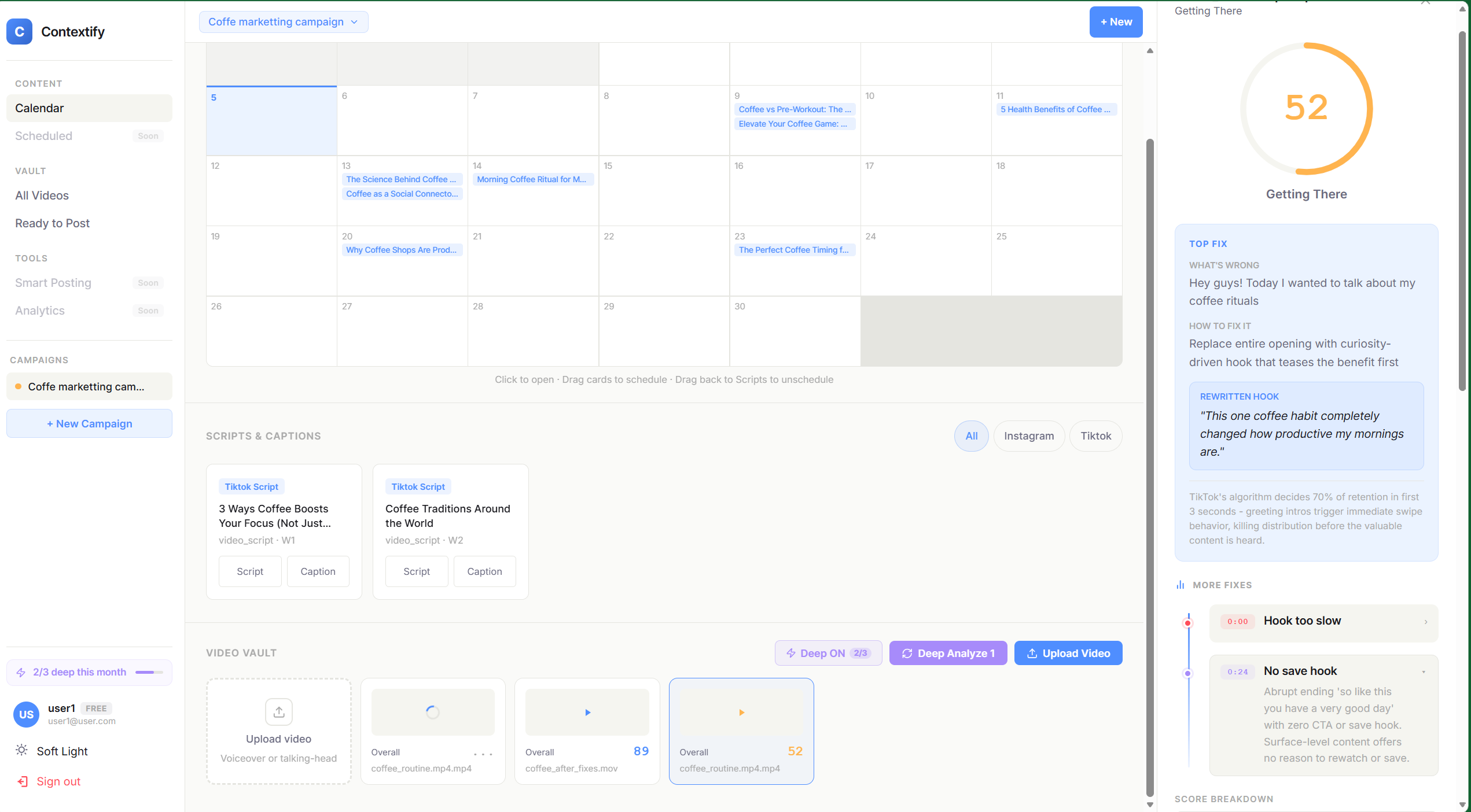Play the coffee_after_fixes.mov video thumbnail
The width and height of the screenshot is (1471, 812).
click(586, 712)
